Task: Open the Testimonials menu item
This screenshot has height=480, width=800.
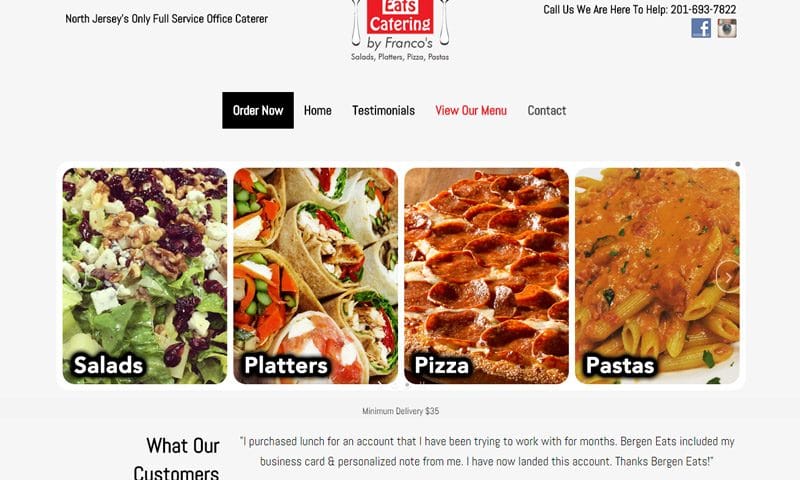Action: [x=383, y=110]
